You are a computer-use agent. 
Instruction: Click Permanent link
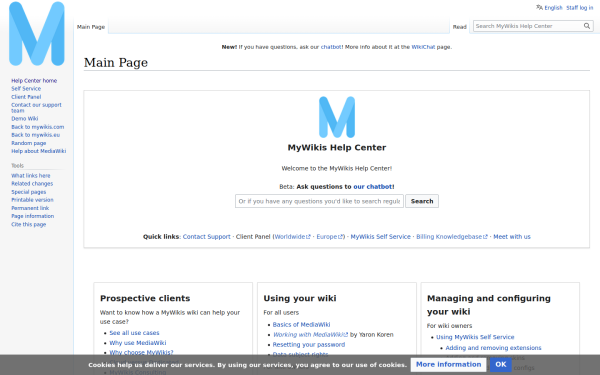pyautogui.click(x=30, y=208)
